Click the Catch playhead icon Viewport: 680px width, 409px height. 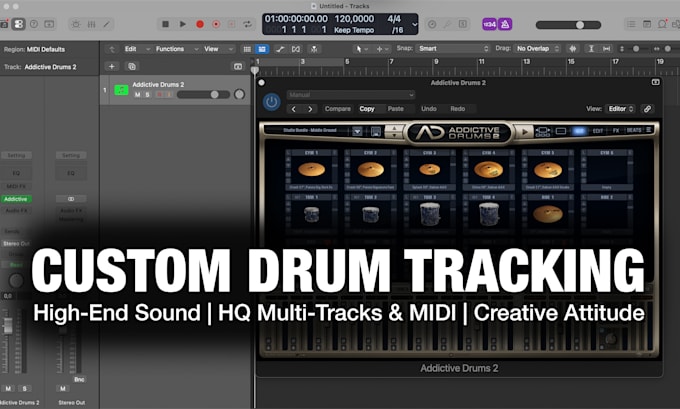click(x=314, y=49)
